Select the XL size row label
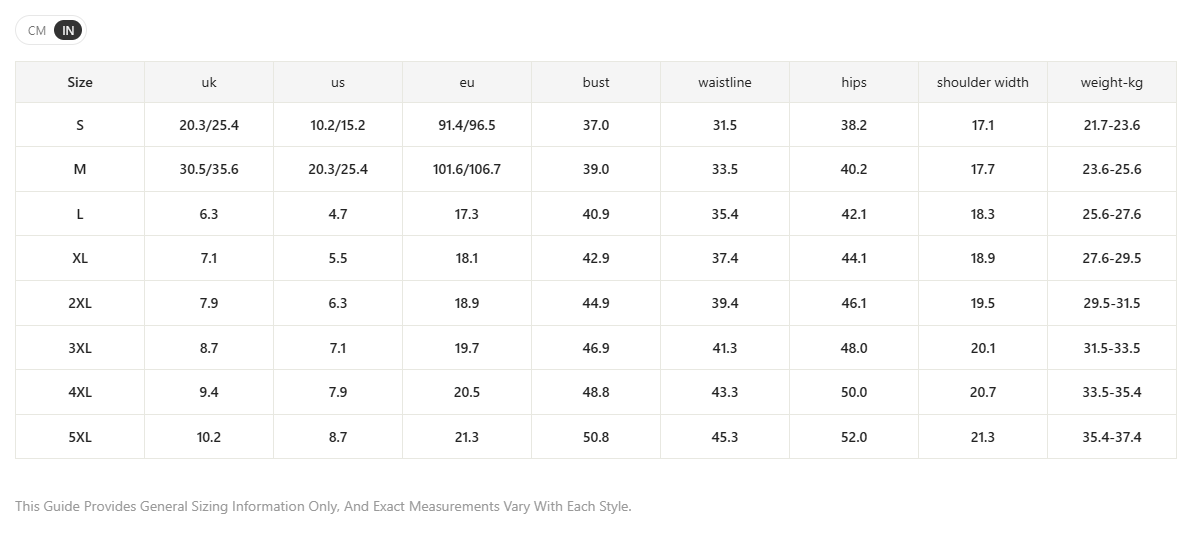The width and height of the screenshot is (1192, 534). click(x=80, y=258)
